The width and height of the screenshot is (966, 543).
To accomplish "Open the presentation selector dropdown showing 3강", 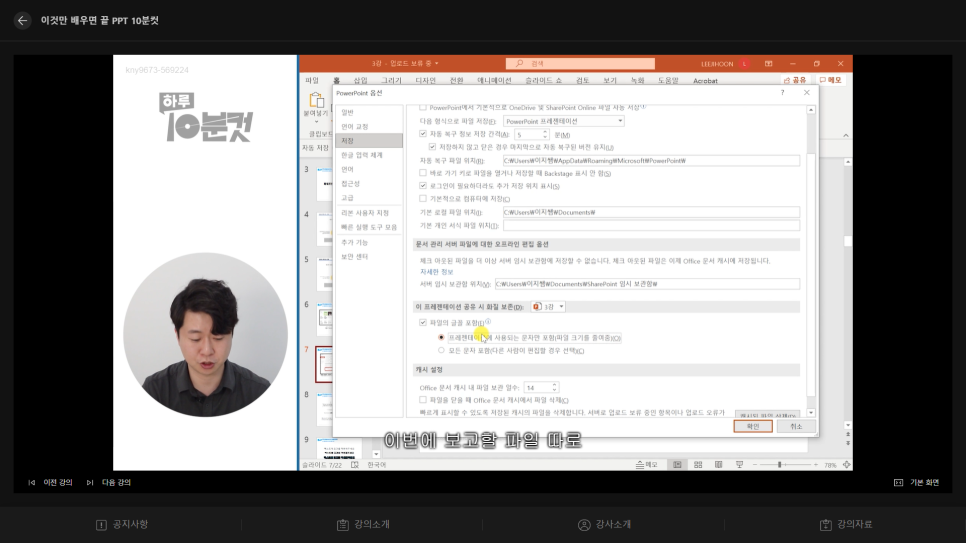I will coord(548,306).
